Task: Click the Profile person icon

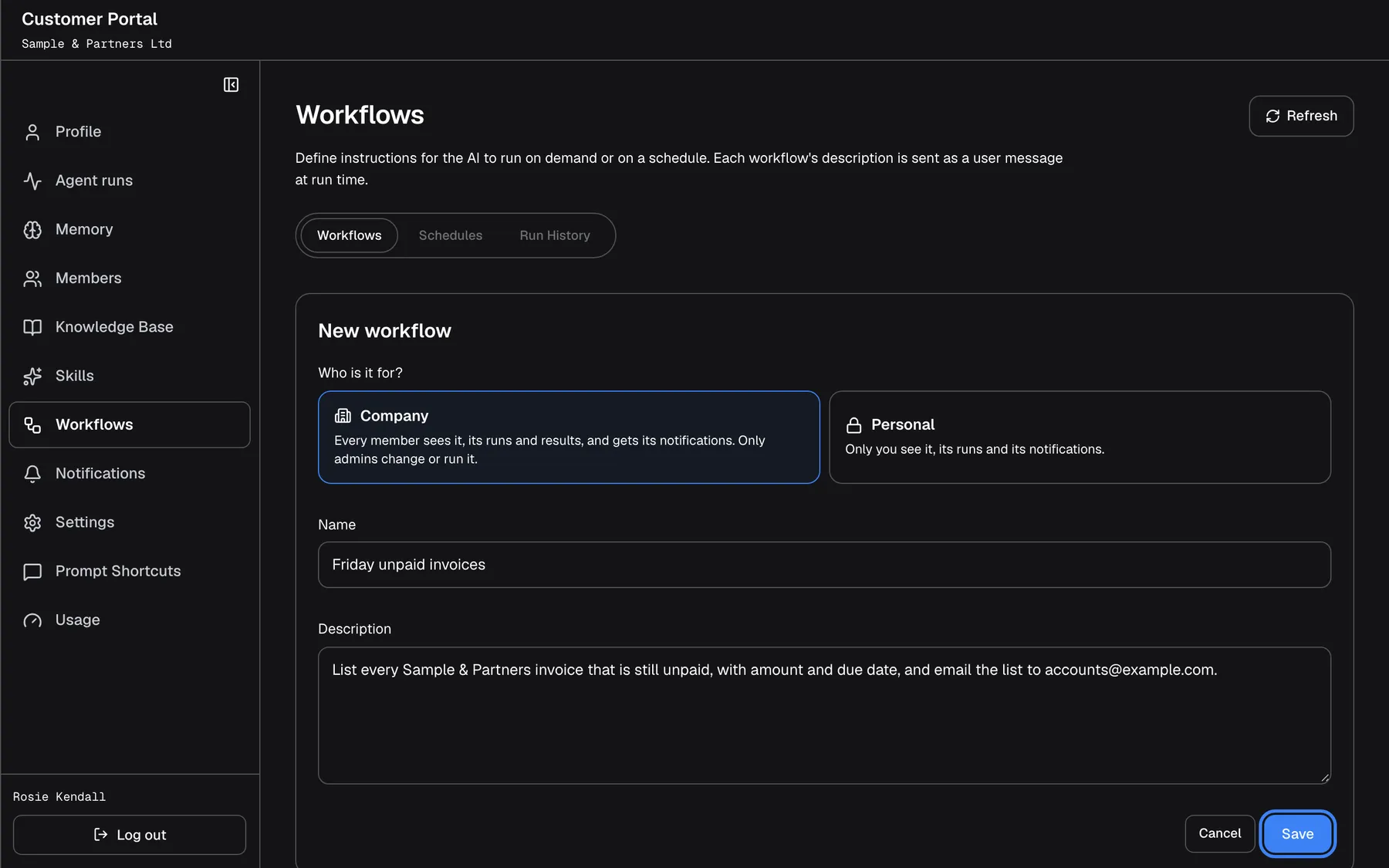Action: [x=32, y=132]
